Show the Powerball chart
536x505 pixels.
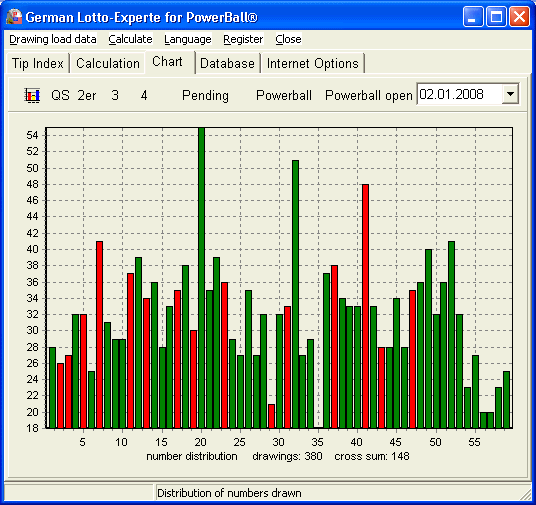tap(284, 95)
